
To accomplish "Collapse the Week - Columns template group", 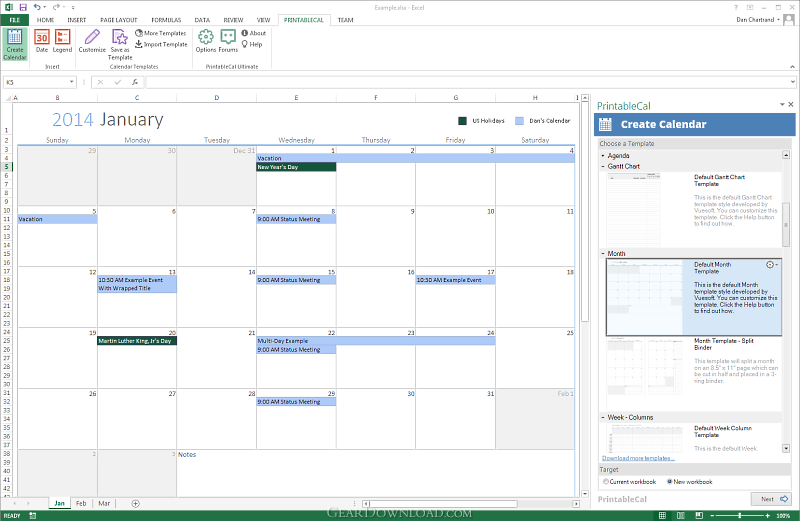I will (603, 418).
